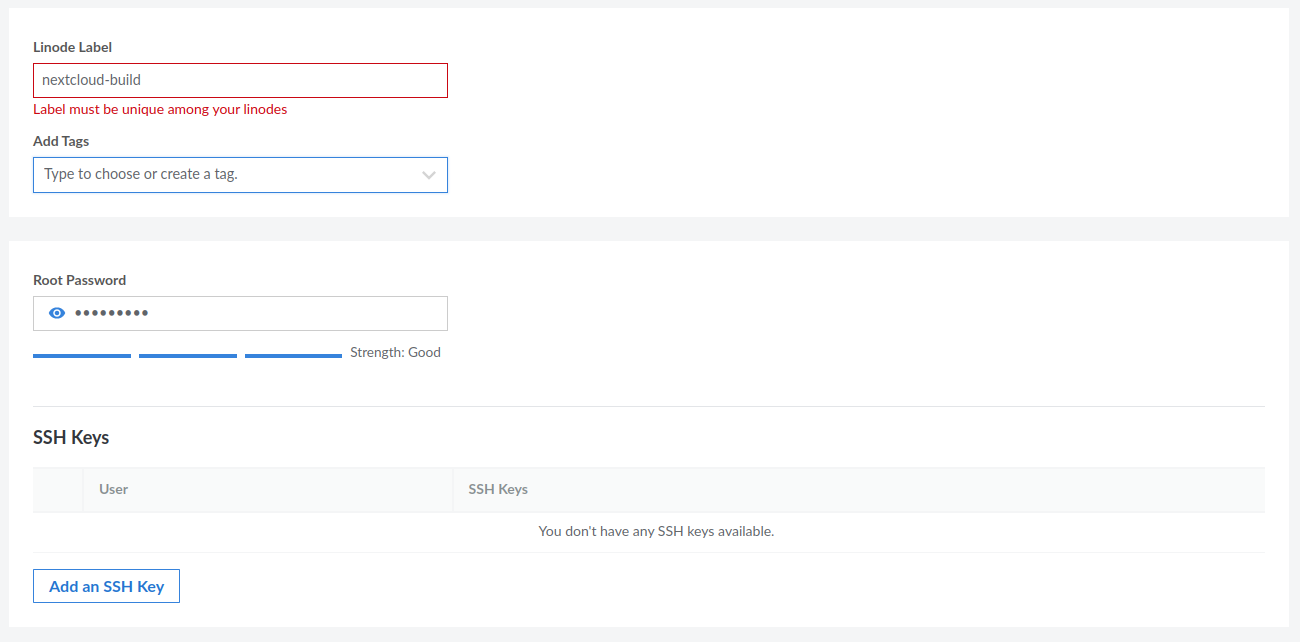Screen dimensions: 1300x642
Task: Open the Add Tags dropdown chevron
Action: pos(430,174)
